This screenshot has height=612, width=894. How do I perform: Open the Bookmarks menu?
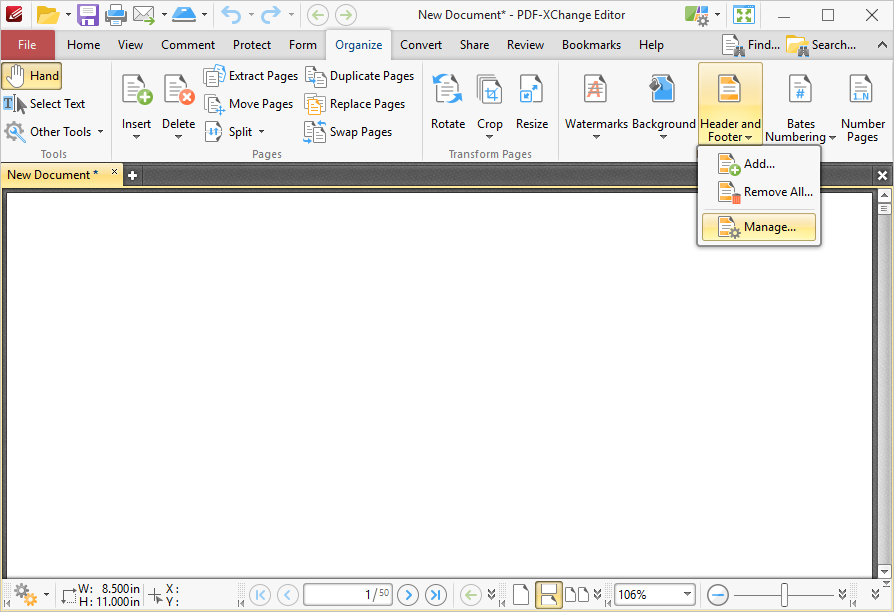point(591,44)
